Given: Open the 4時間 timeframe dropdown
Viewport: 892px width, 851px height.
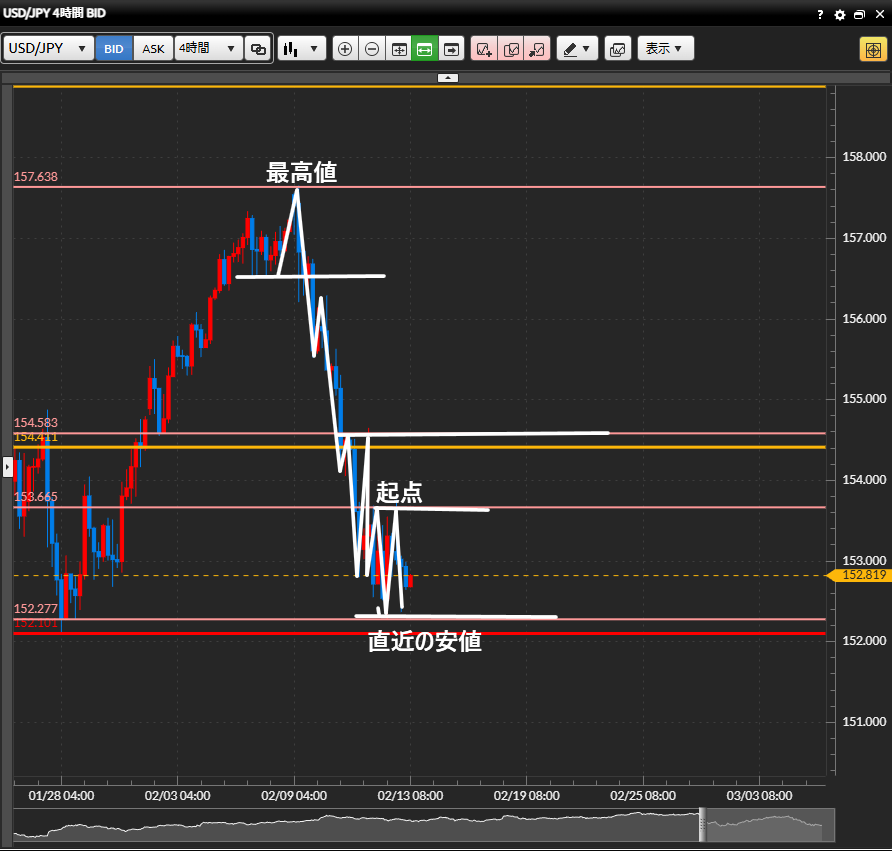Looking at the screenshot, I should pyautogui.click(x=208, y=49).
